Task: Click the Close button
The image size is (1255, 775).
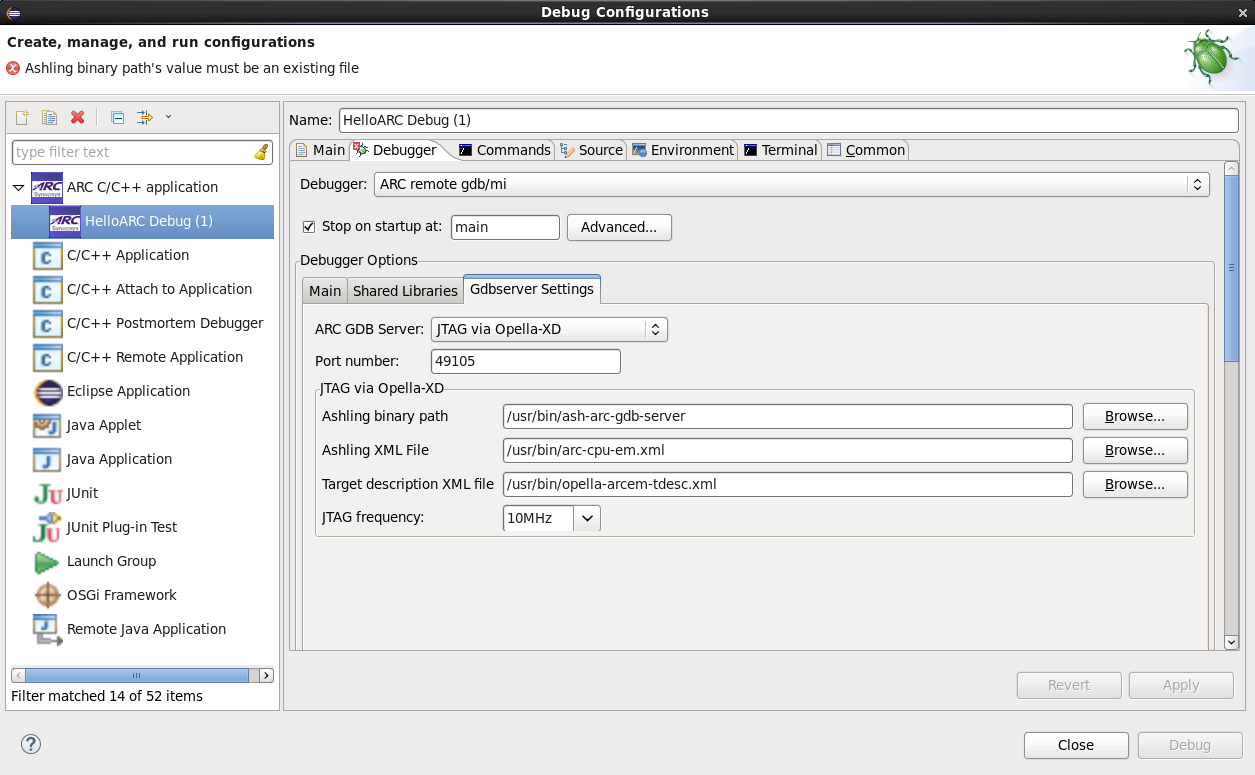Action: tap(1076, 745)
